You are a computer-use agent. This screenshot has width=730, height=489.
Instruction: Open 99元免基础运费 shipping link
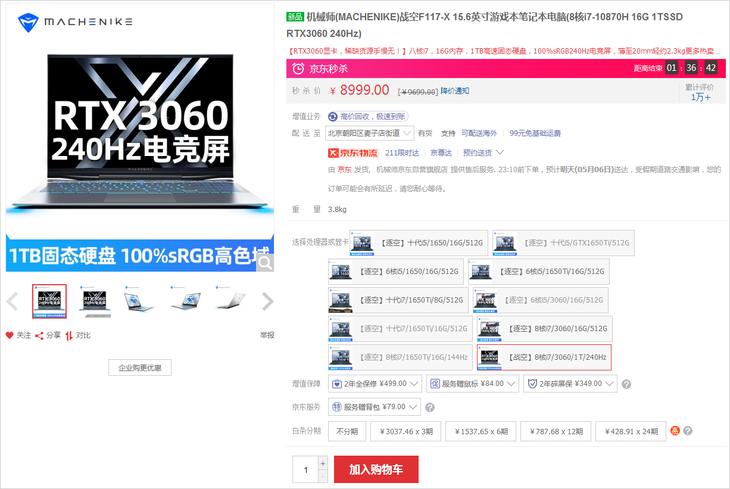(x=535, y=134)
